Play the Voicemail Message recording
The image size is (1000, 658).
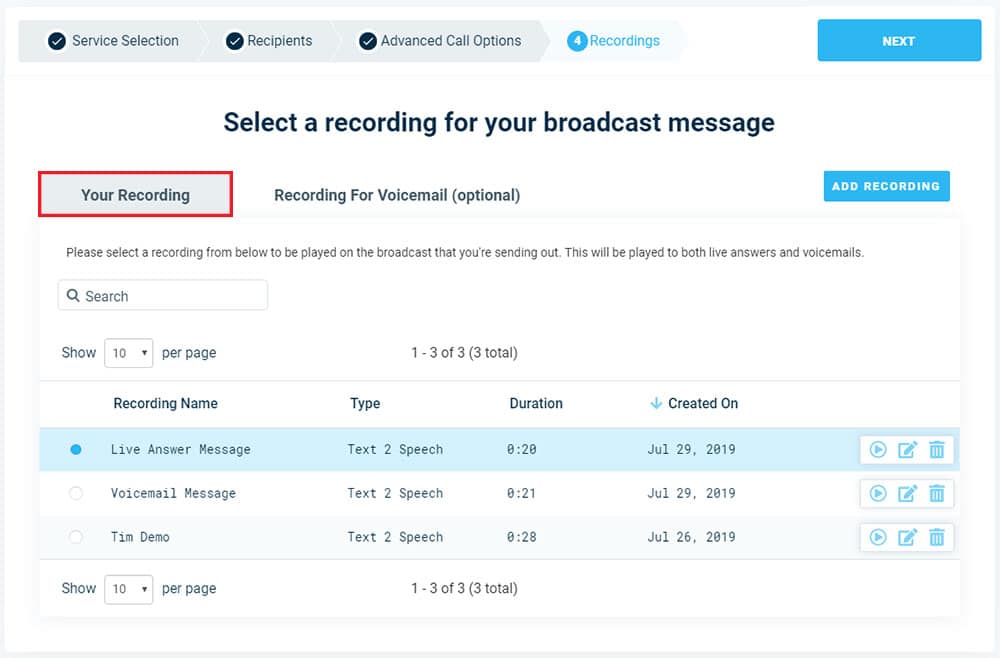[x=878, y=494]
